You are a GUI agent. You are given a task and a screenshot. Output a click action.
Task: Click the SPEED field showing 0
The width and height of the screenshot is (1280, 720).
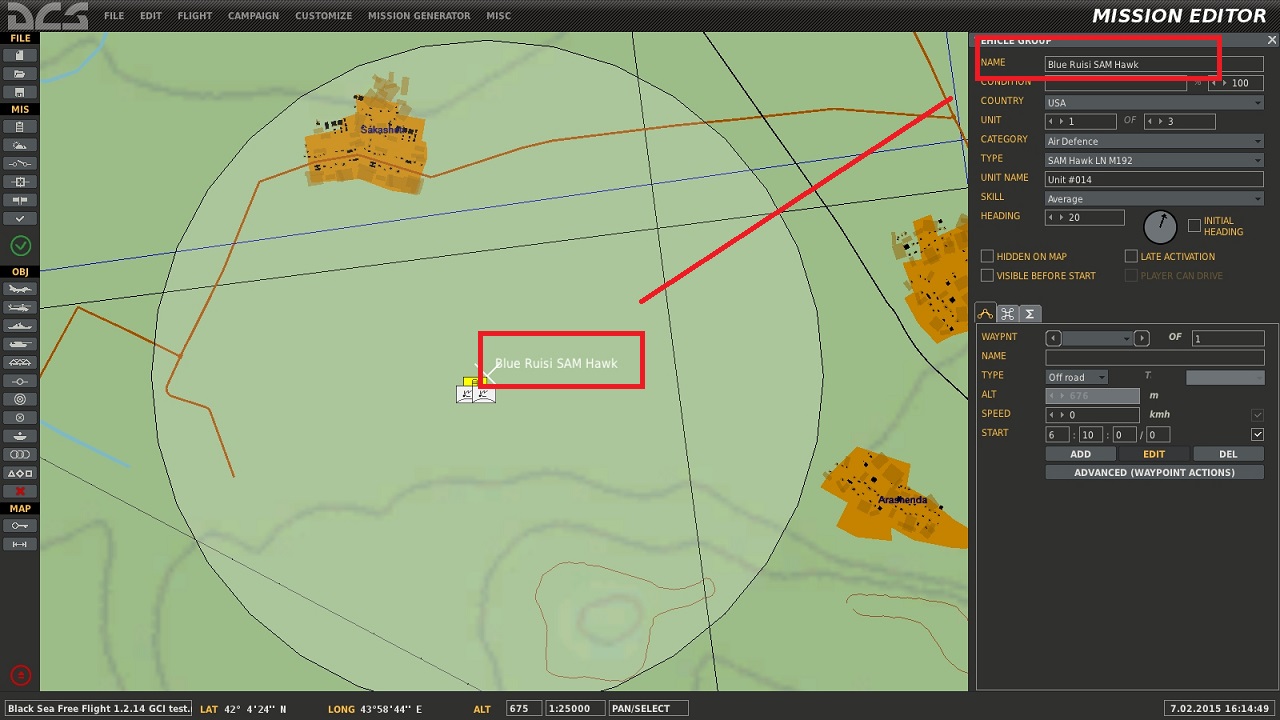(x=1092, y=415)
